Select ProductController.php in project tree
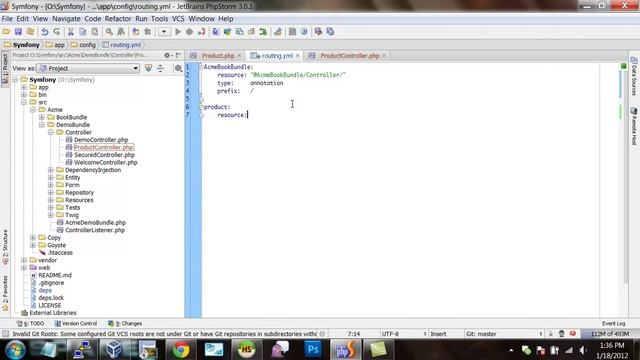 click(104, 147)
